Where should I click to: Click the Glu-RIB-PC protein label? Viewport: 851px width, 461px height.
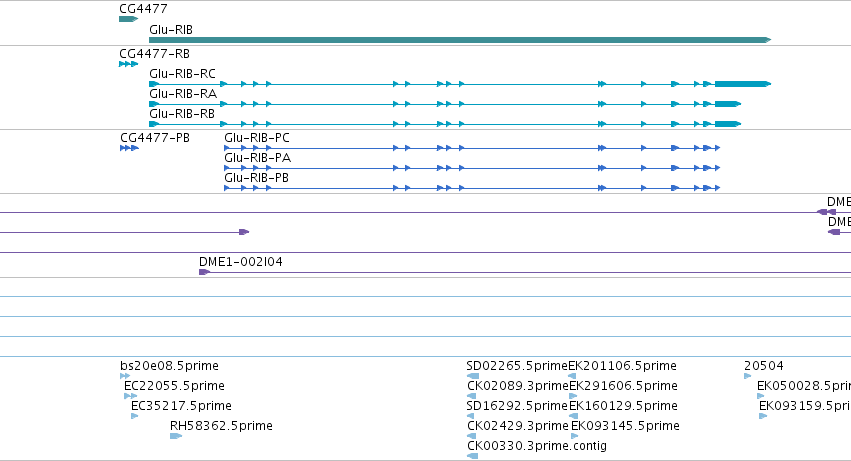coord(257,138)
